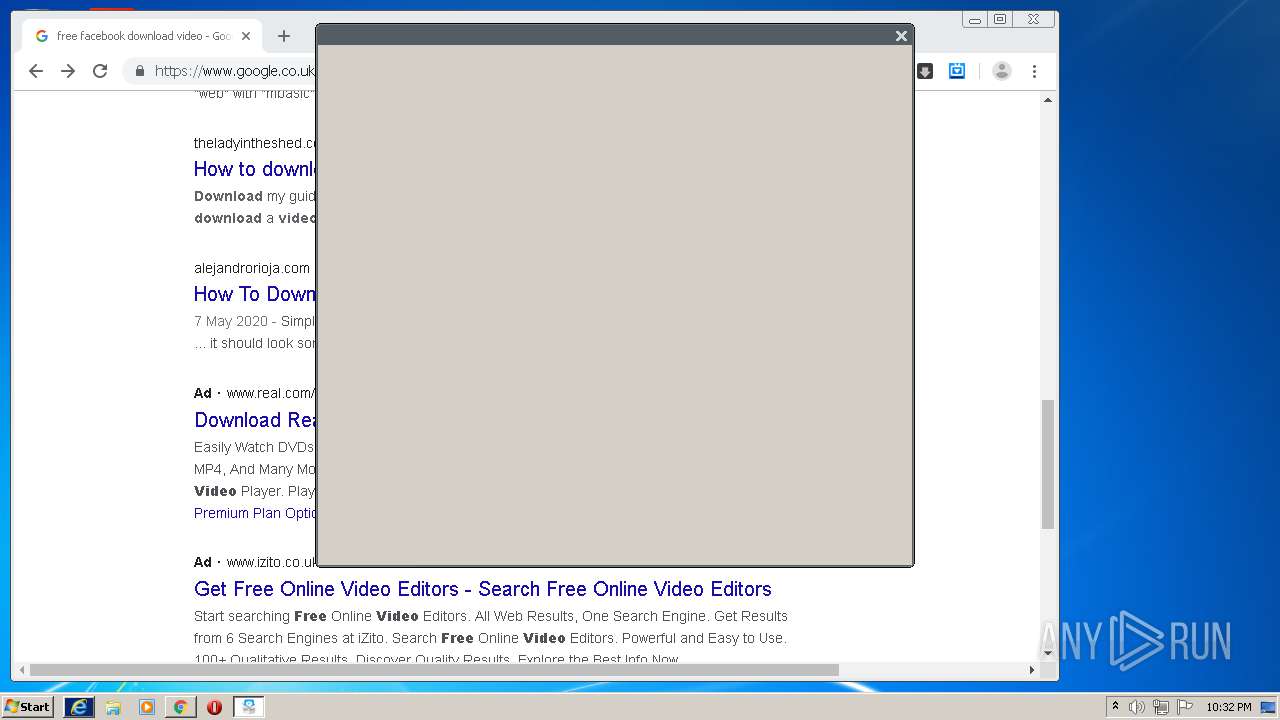Open theladyintheshed 'How to downl...' result
1280x720 pixels.
coord(255,169)
